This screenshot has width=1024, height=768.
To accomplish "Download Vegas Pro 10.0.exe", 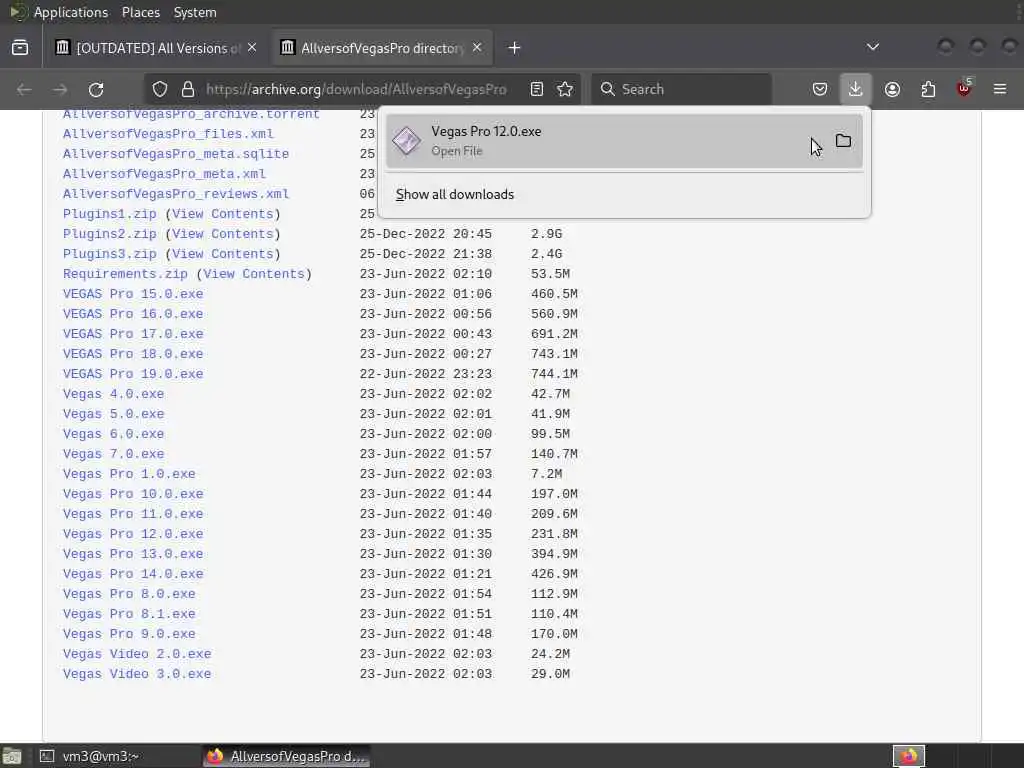I will coord(133,494).
